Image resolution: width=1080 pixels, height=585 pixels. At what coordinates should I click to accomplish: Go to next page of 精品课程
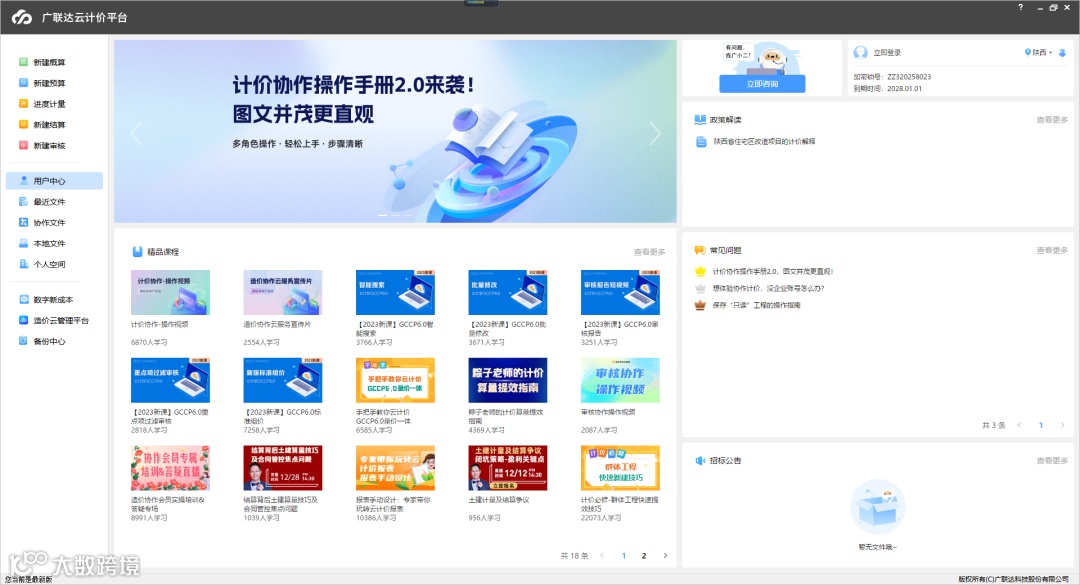coord(665,555)
